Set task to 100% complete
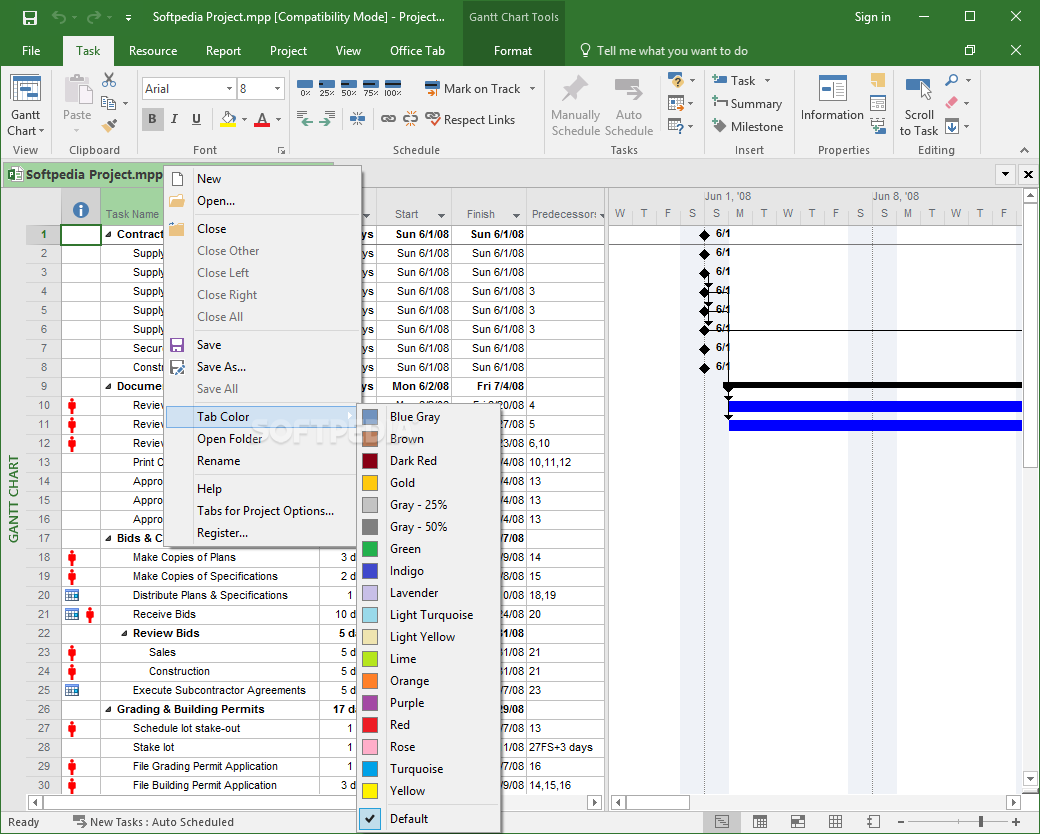 pos(393,88)
